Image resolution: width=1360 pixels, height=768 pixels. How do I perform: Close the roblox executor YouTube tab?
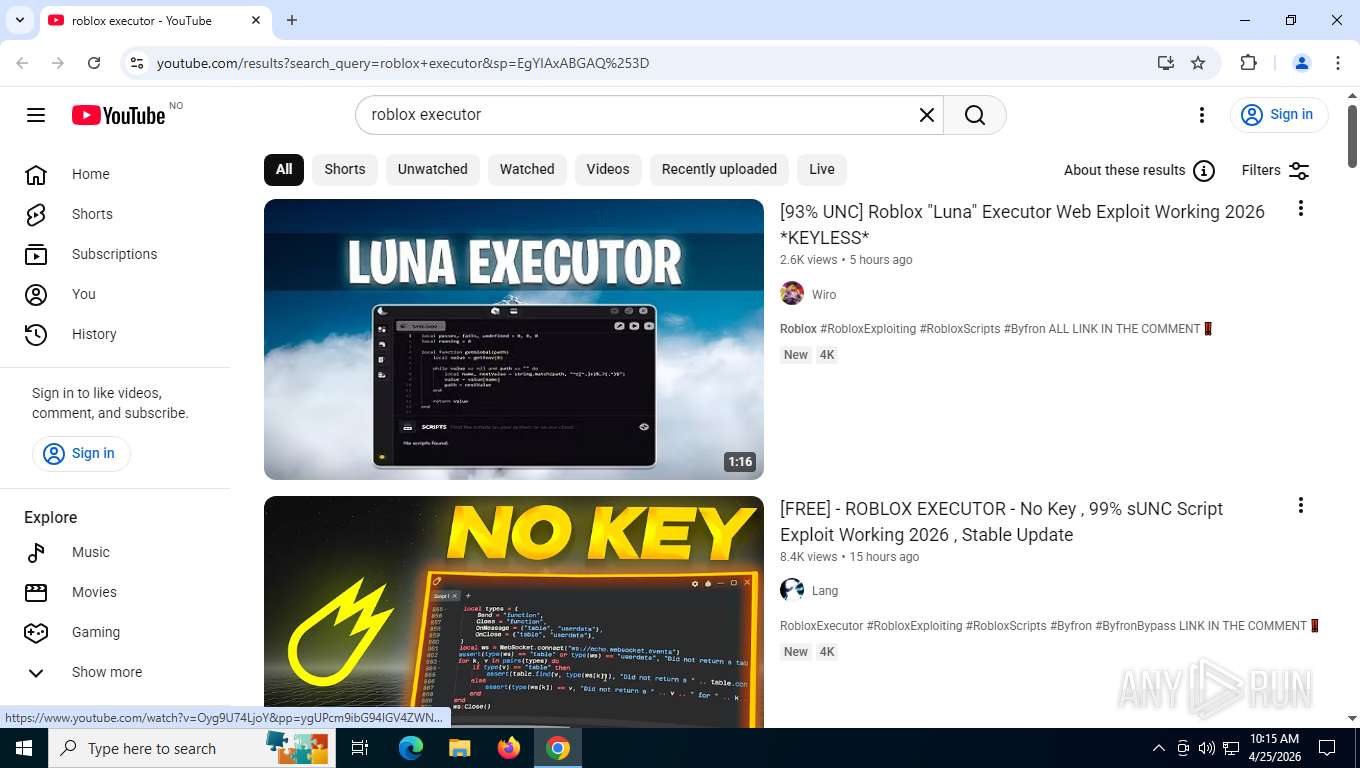coord(256,20)
